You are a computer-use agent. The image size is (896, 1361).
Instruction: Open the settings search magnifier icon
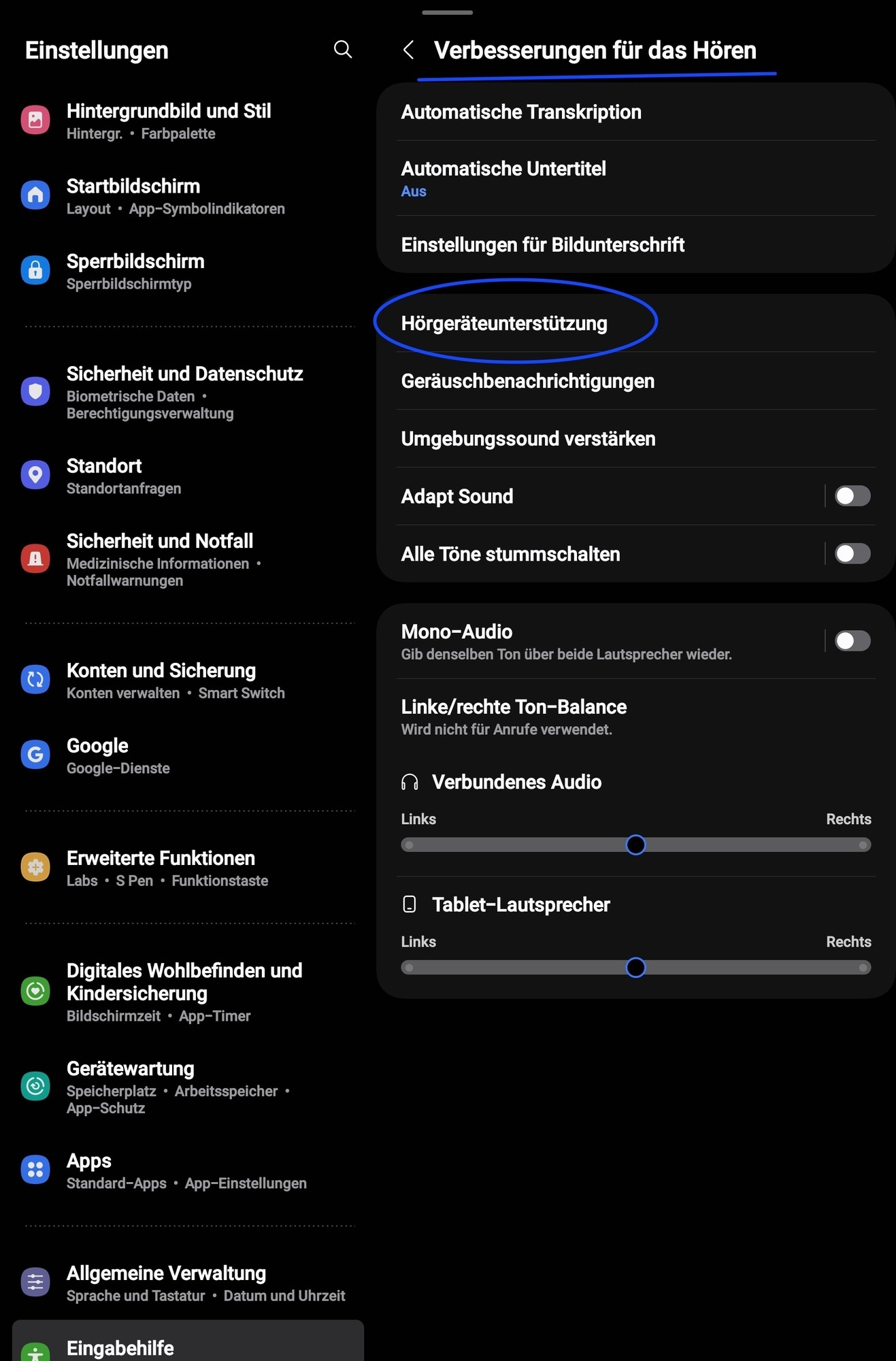click(x=343, y=50)
